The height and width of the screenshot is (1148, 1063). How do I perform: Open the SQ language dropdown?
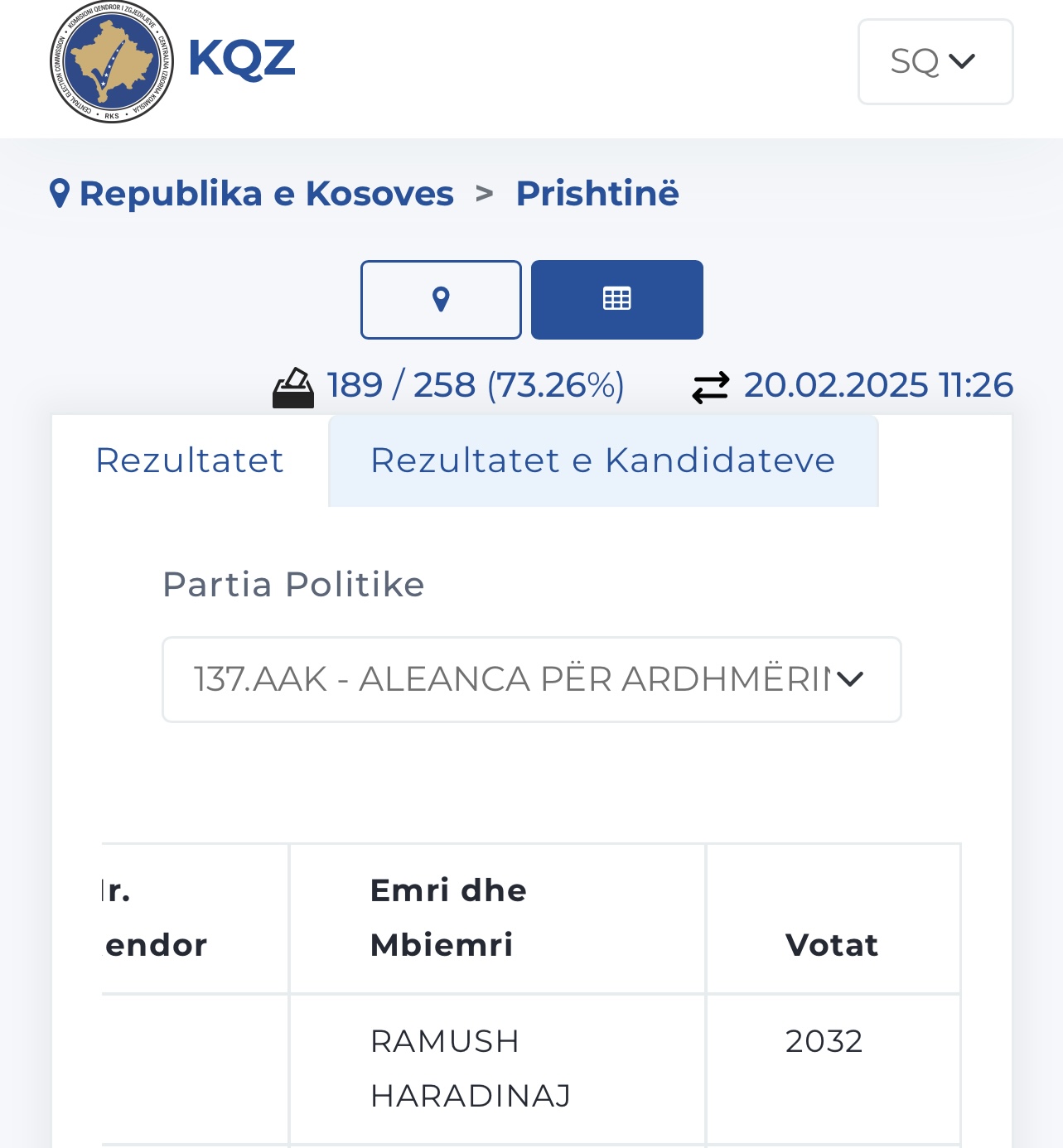point(935,62)
